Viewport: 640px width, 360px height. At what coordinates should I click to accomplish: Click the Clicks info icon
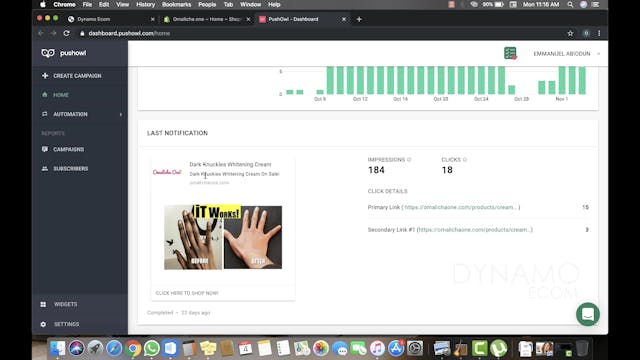click(x=465, y=160)
